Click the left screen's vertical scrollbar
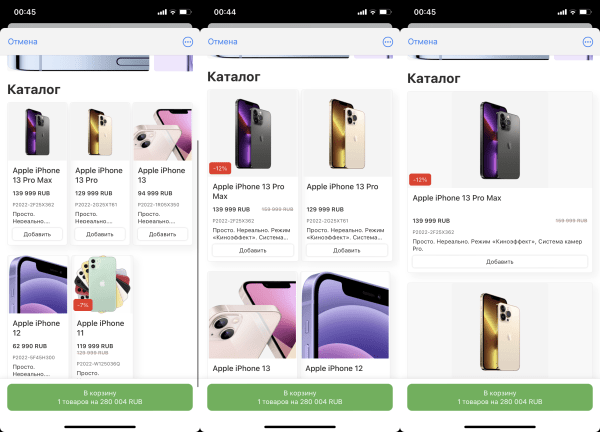This screenshot has width=600, height=432. tap(198, 263)
